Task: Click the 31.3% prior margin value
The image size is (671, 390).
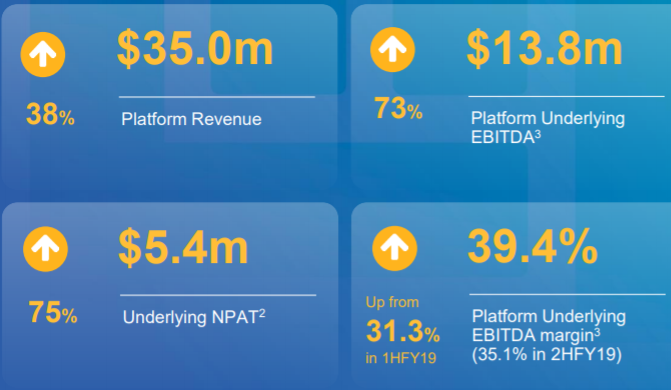Action: point(403,331)
